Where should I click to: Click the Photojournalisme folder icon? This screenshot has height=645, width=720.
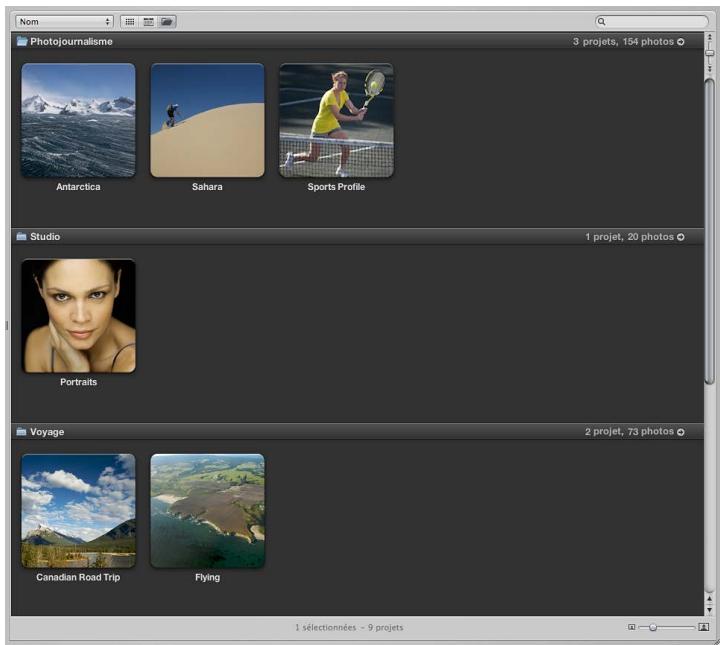point(22,41)
